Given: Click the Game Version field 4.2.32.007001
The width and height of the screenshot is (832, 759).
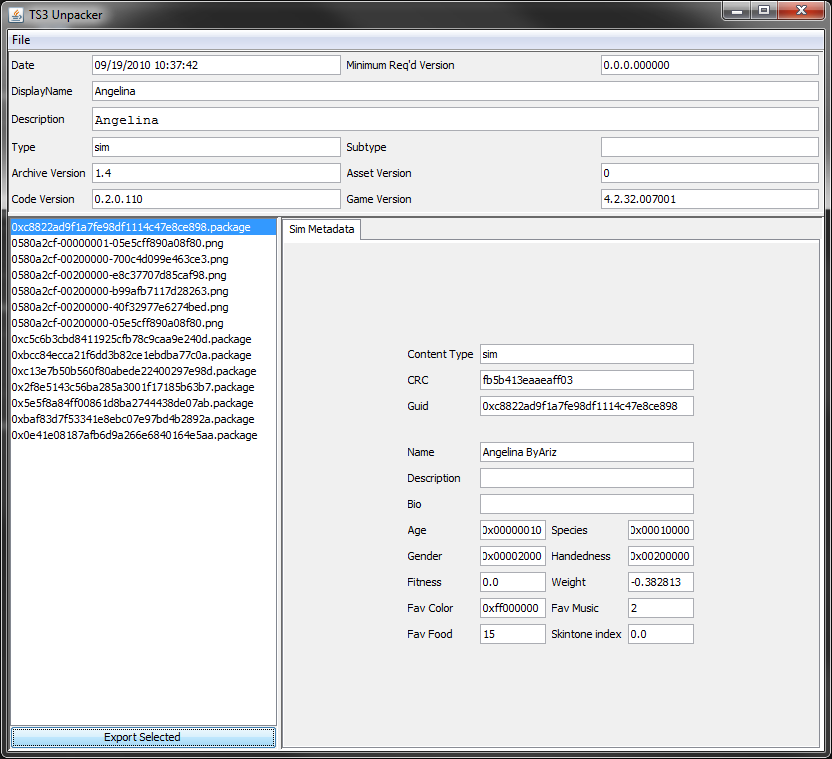Looking at the screenshot, I should pos(709,199).
